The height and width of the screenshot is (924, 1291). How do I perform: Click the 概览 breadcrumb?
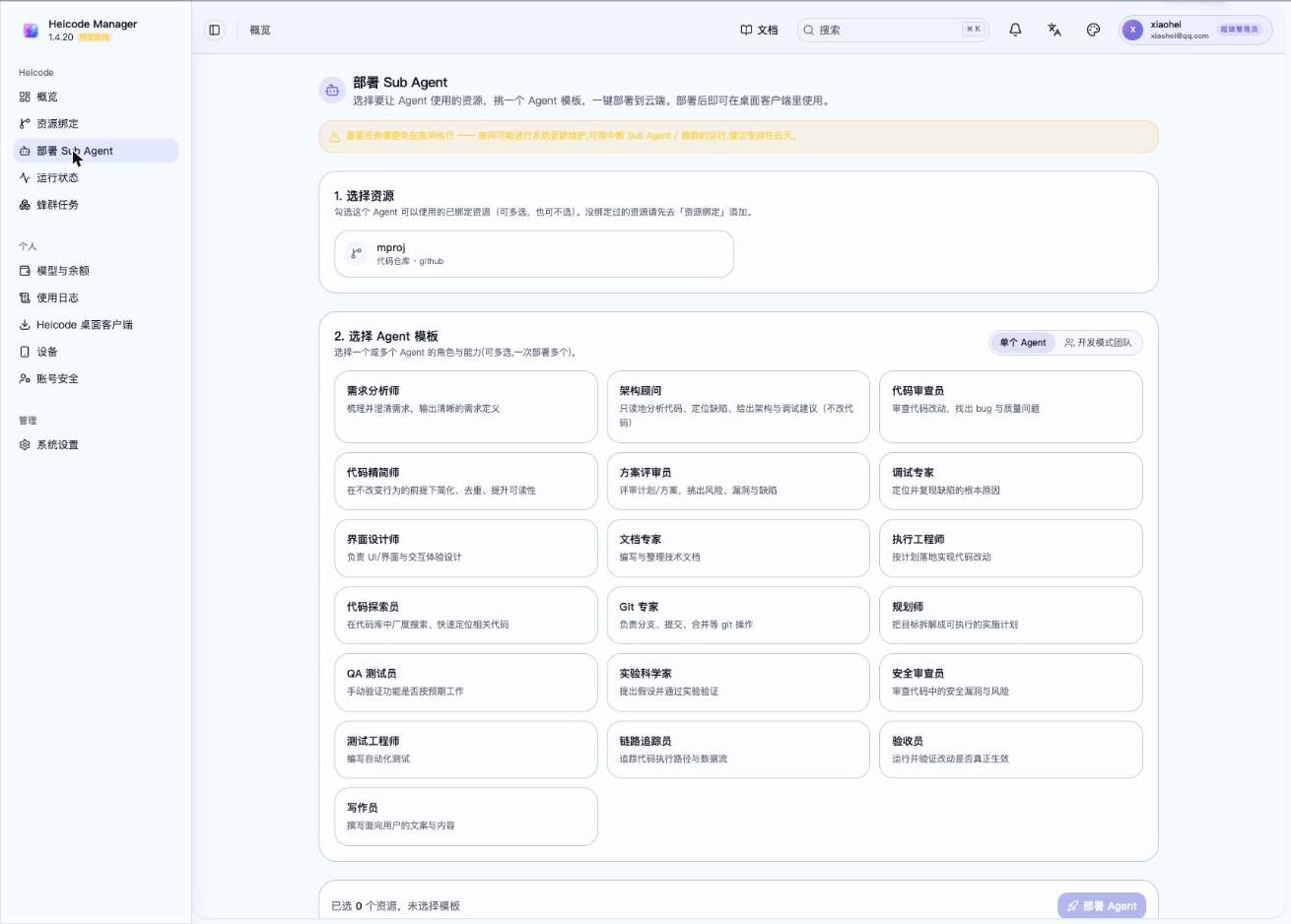pyautogui.click(x=260, y=31)
